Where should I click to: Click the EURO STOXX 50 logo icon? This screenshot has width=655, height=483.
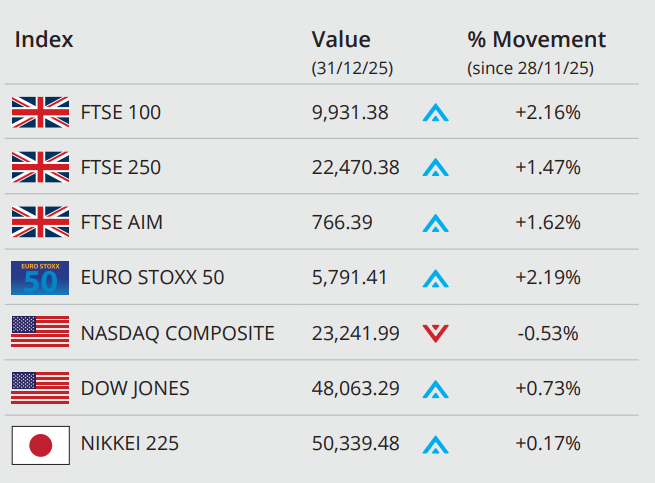click(x=40, y=277)
